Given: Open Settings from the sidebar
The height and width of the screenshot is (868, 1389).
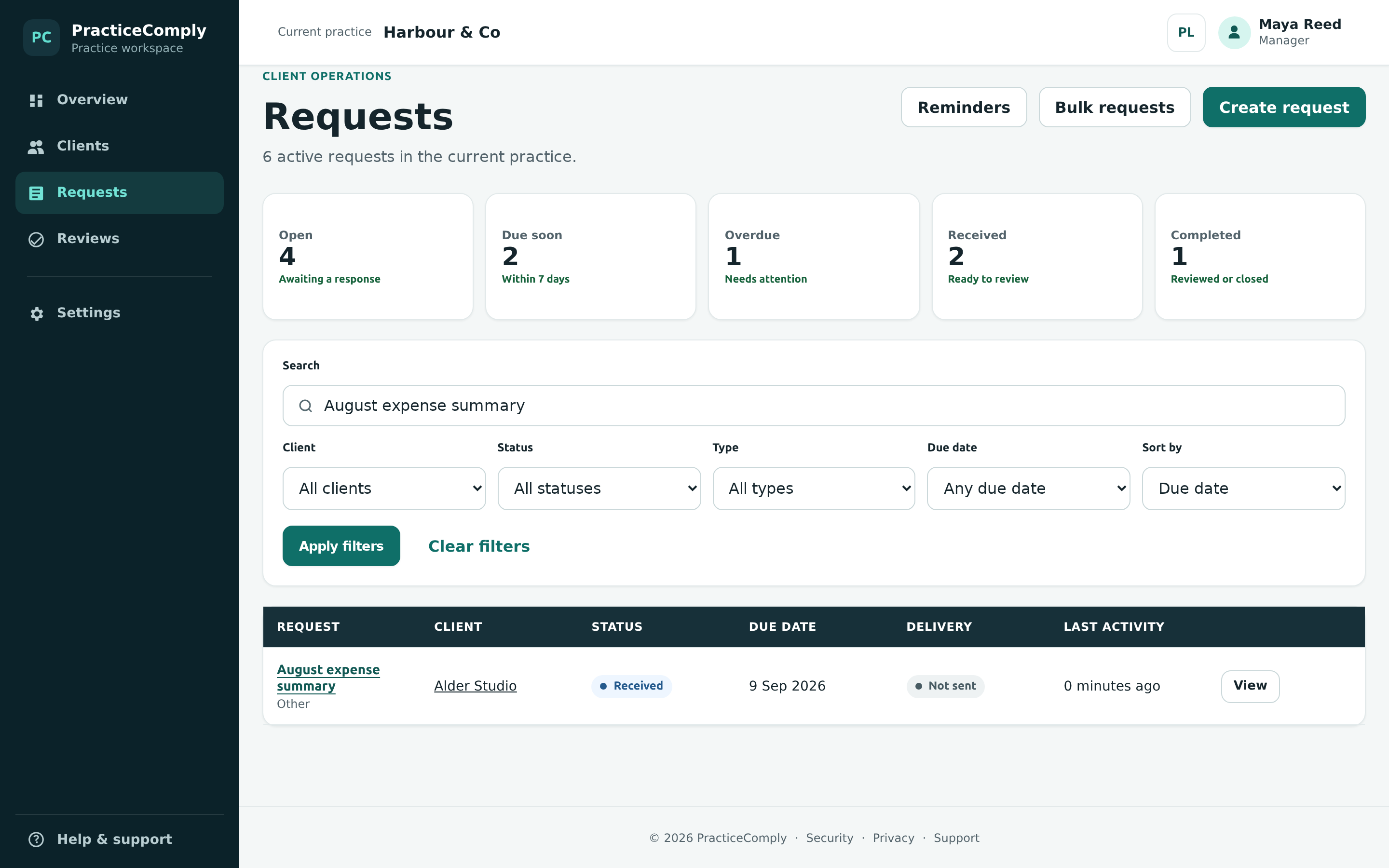Looking at the screenshot, I should click(x=120, y=313).
